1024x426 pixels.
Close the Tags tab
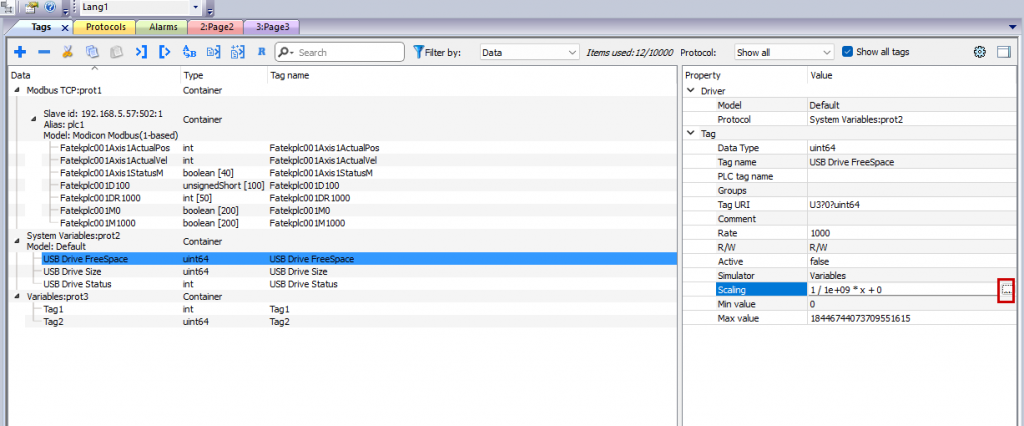point(63,27)
